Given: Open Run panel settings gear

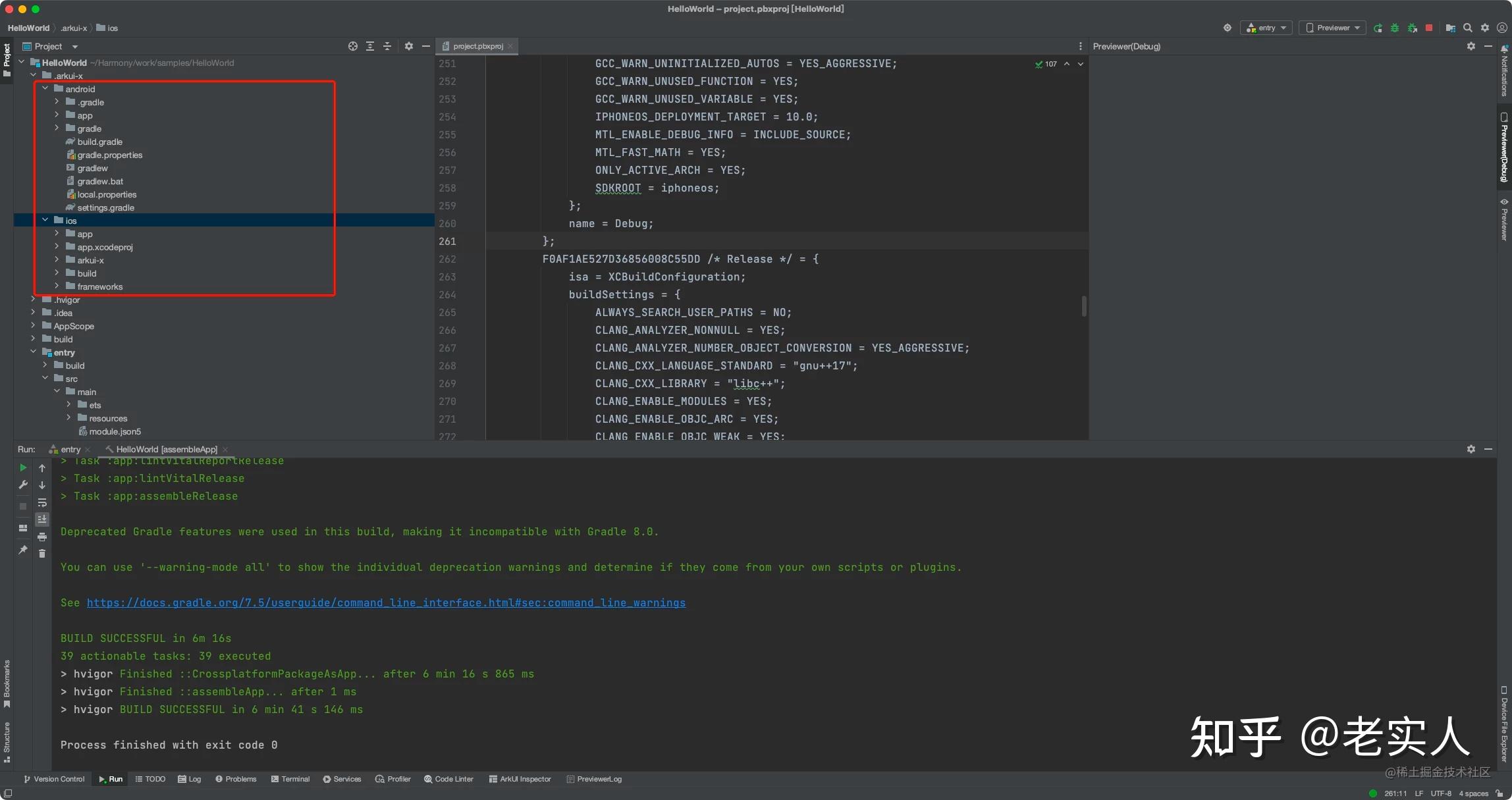Looking at the screenshot, I should click(x=1471, y=449).
